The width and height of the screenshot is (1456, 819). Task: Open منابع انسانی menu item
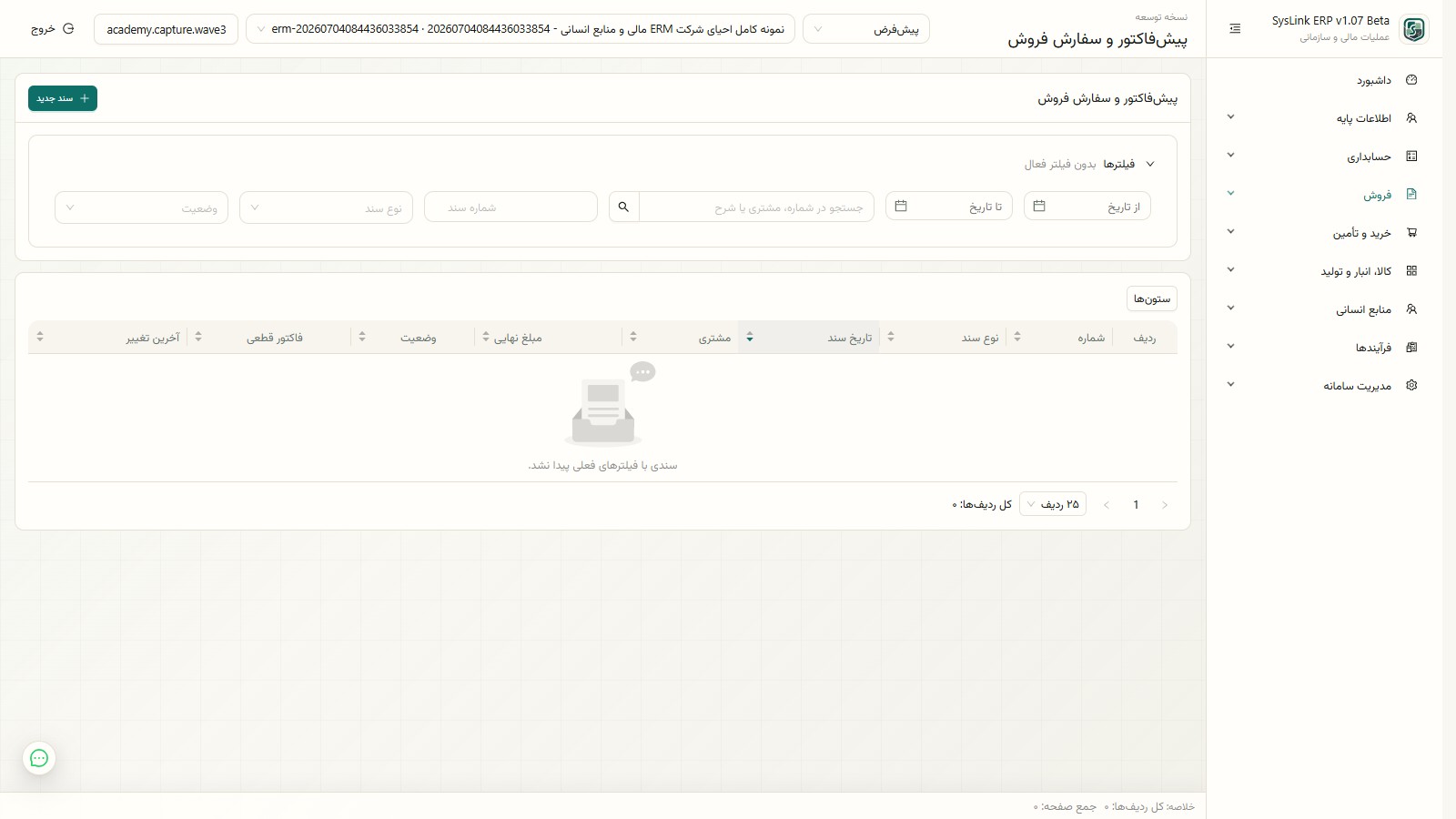(x=1324, y=309)
